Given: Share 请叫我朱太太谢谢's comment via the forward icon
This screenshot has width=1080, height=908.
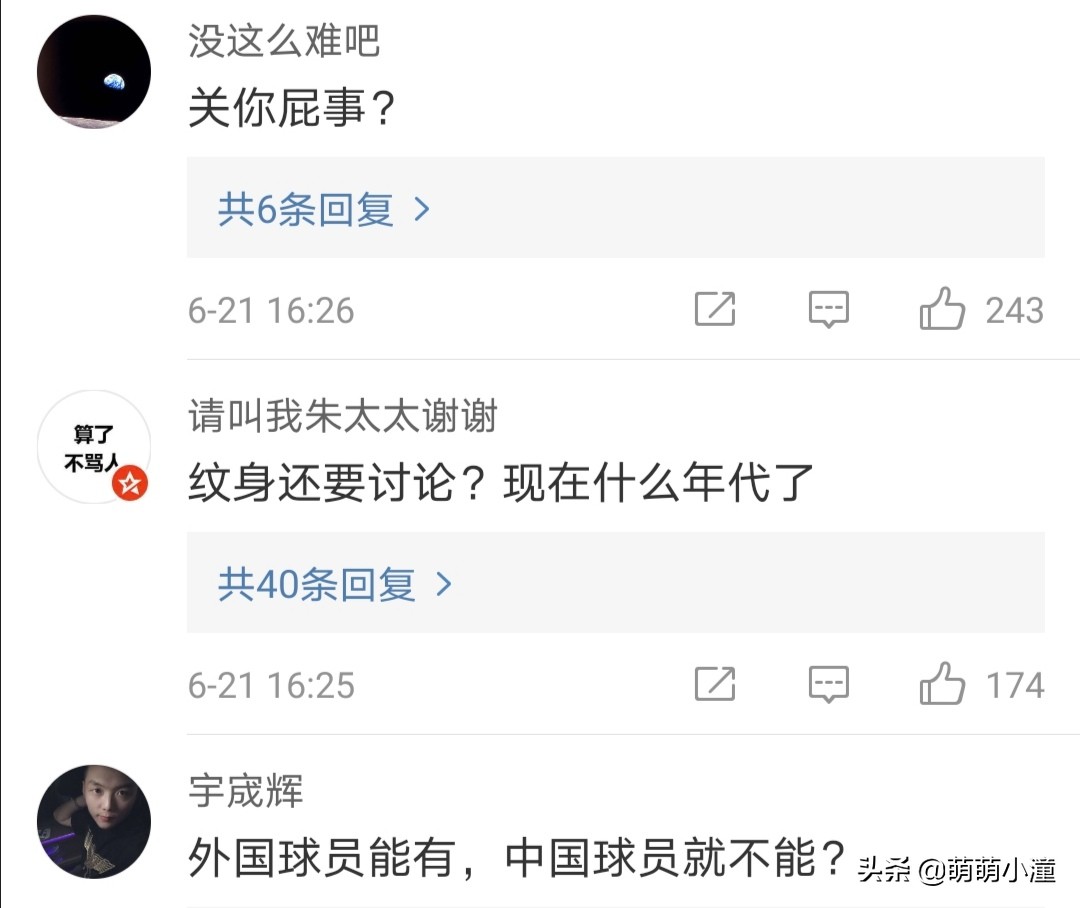Looking at the screenshot, I should point(716,685).
